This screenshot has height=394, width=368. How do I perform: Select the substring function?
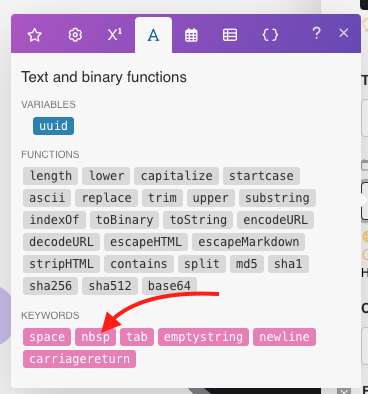click(x=277, y=198)
